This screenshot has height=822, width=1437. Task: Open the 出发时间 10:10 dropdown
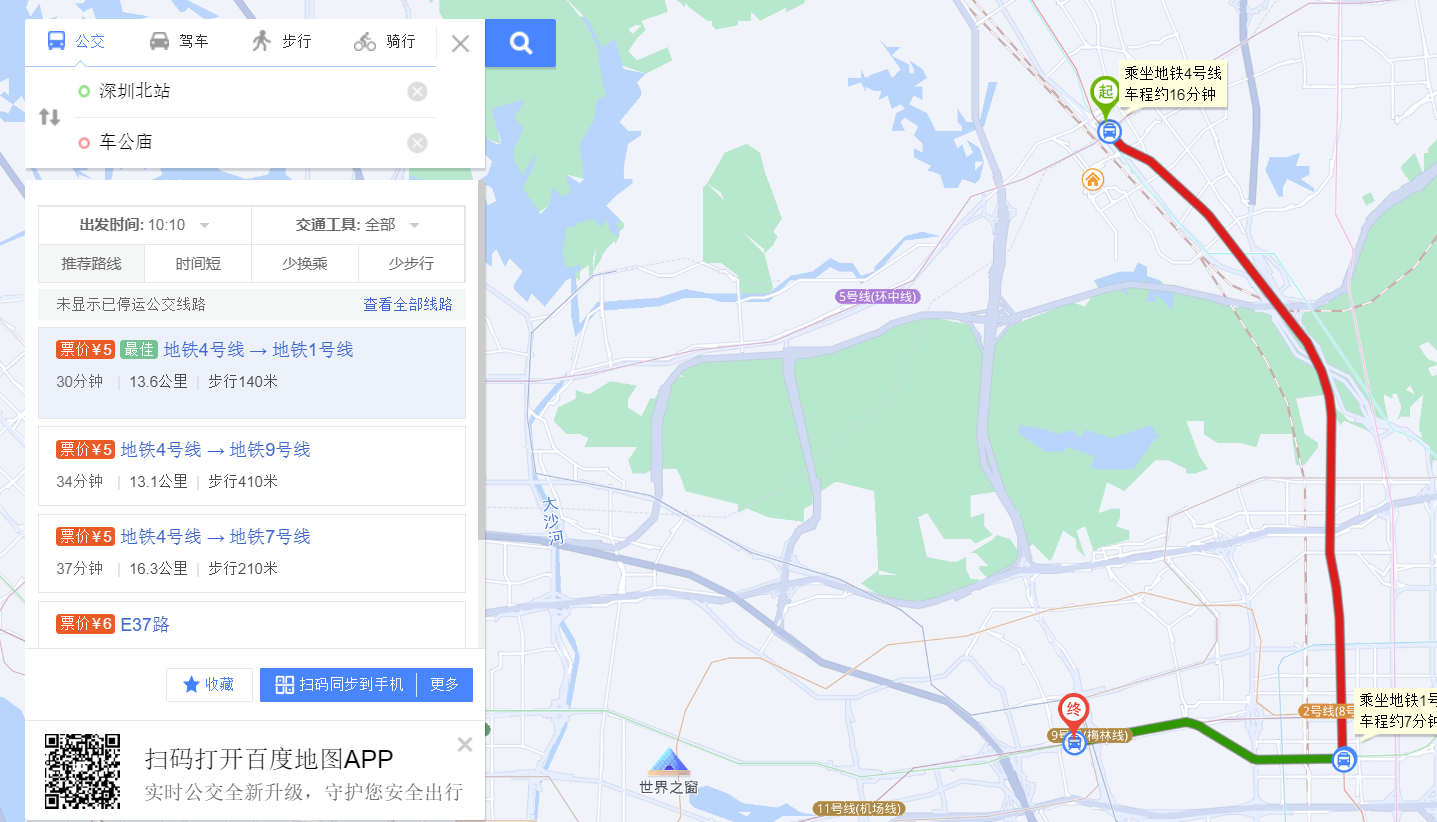[145, 225]
